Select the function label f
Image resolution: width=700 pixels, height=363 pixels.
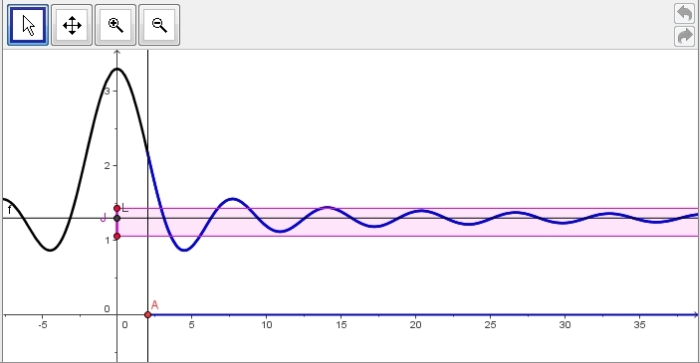coord(9,209)
